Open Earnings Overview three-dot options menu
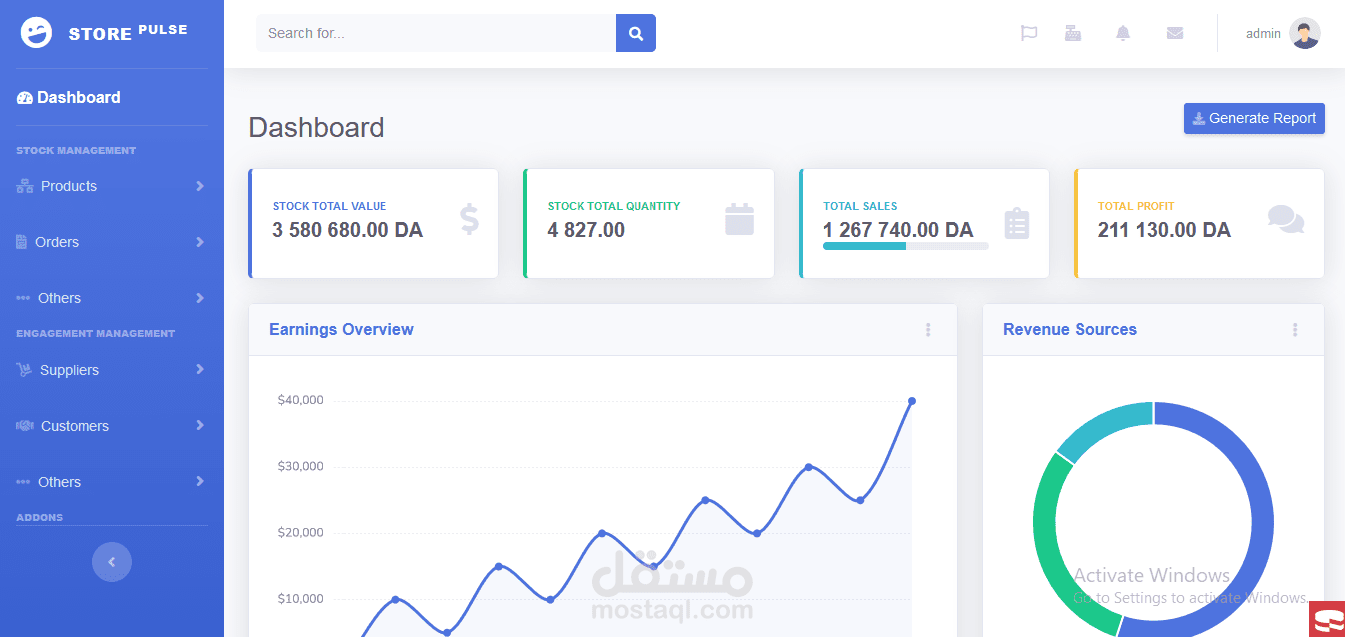Viewport: 1345px width, 637px height. pyautogui.click(x=928, y=330)
